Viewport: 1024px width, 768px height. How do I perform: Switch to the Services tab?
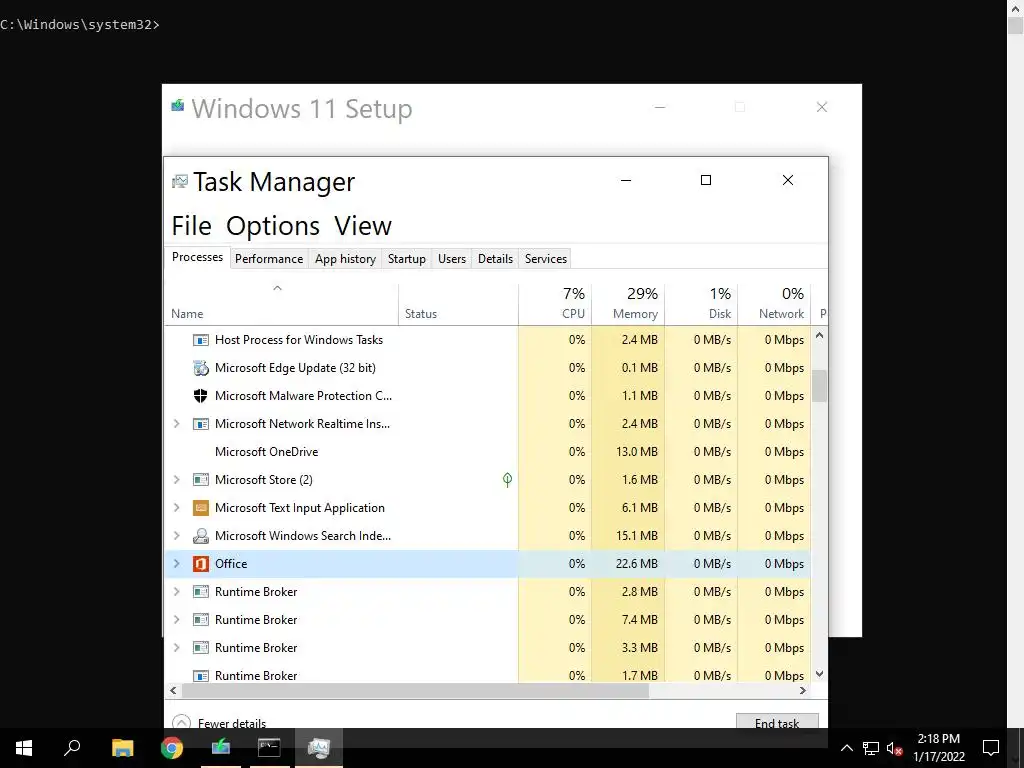click(x=546, y=259)
